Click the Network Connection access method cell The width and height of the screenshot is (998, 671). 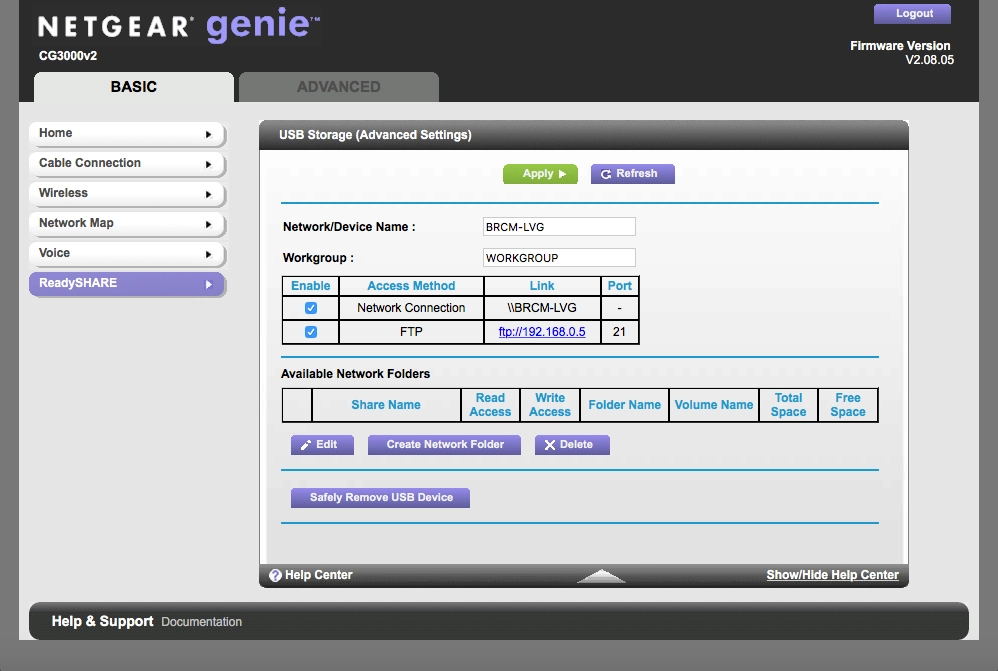click(x=411, y=308)
